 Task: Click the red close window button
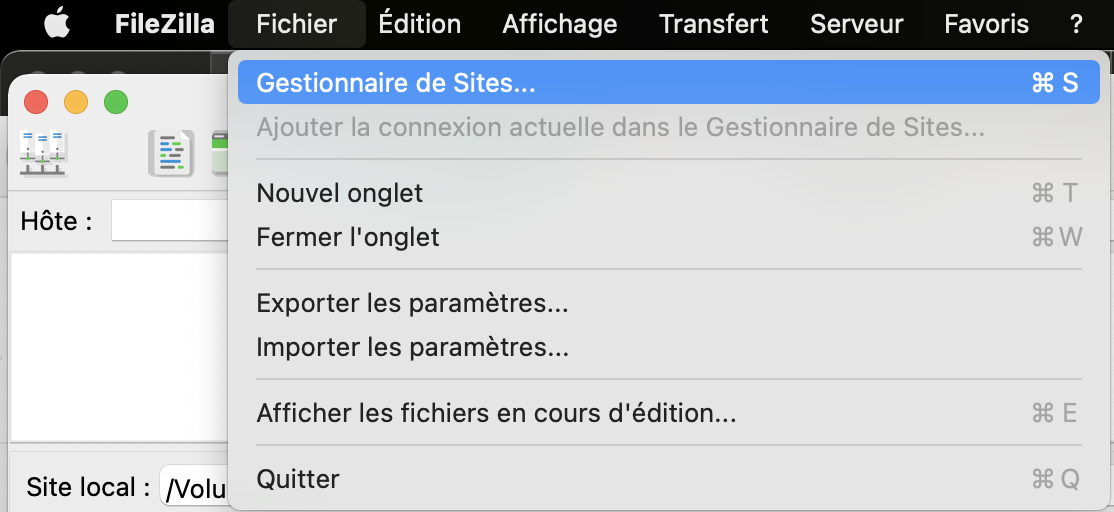coord(36,102)
